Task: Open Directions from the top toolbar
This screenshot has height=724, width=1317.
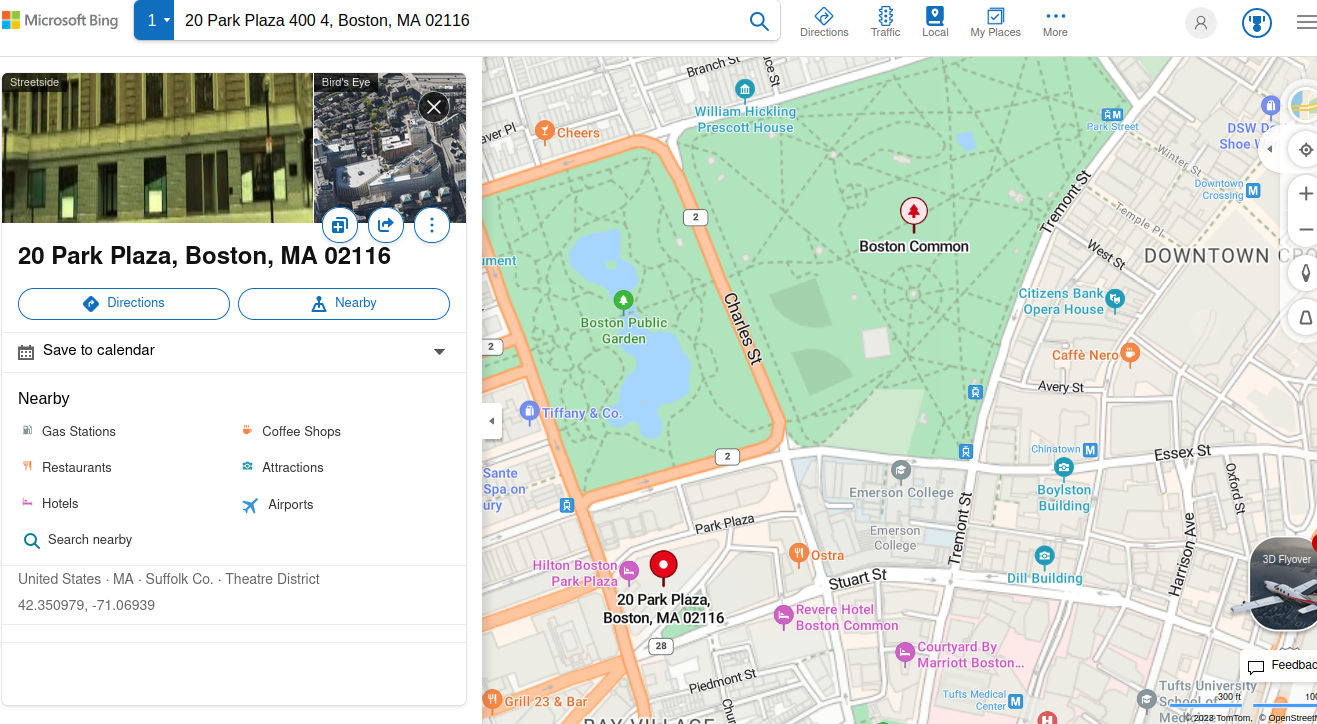Action: click(824, 22)
